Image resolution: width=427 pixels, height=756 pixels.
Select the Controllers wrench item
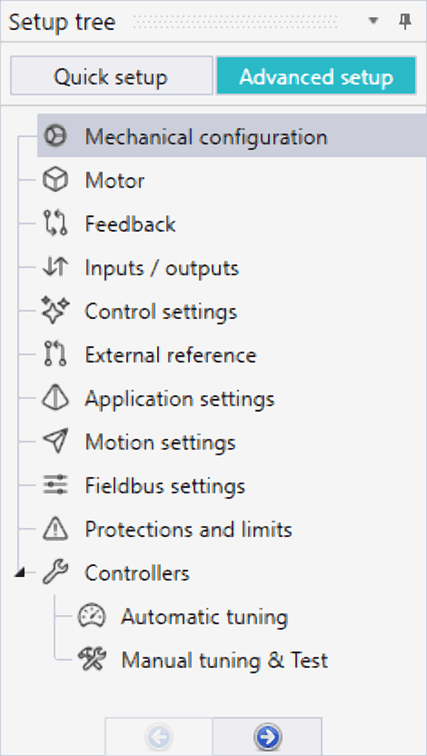point(137,573)
